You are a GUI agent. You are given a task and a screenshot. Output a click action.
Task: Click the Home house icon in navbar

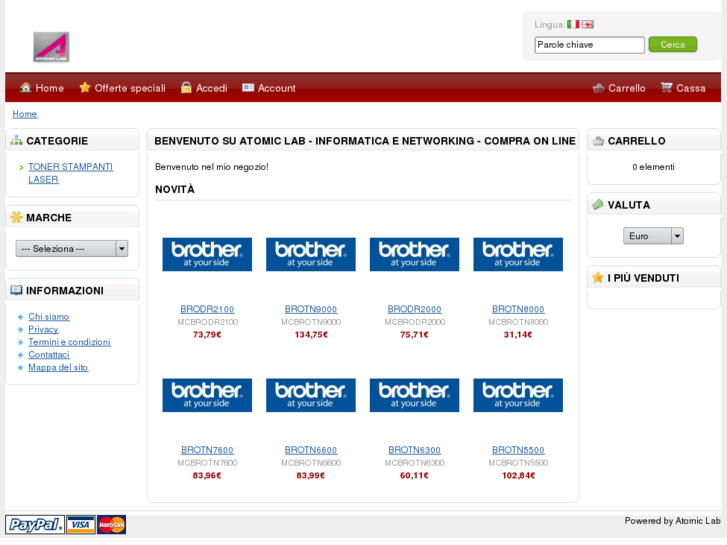pos(26,87)
